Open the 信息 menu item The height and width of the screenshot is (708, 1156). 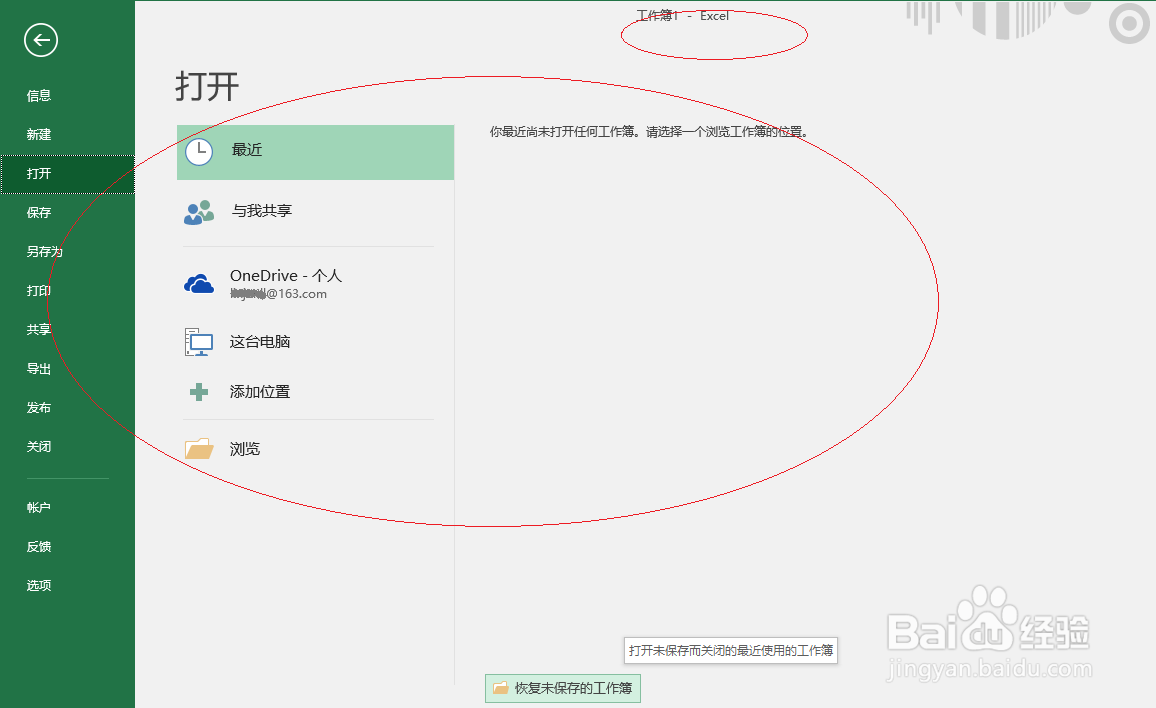pos(39,96)
